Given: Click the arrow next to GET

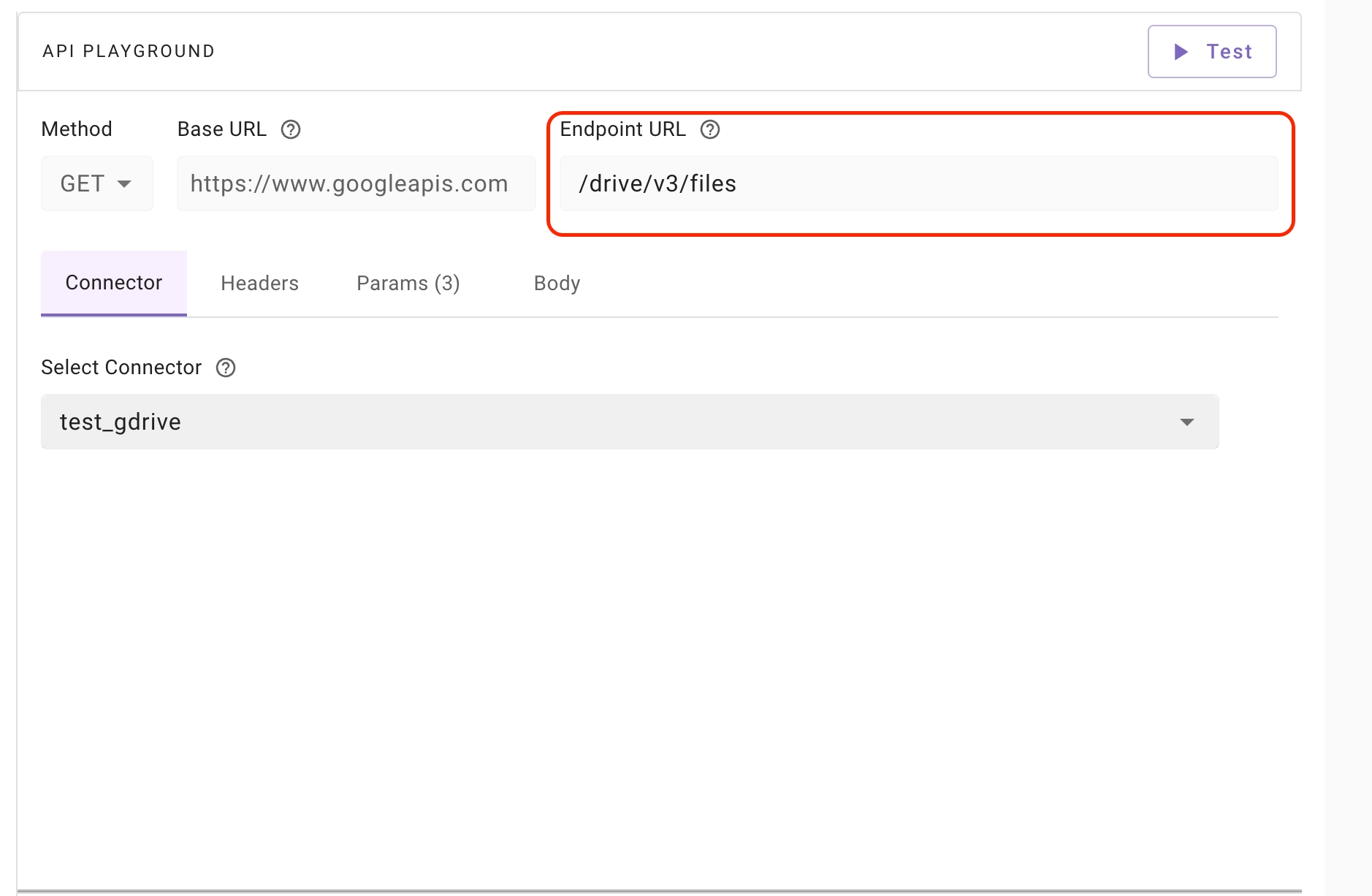Looking at the screenshot, I should click(124, 183).
